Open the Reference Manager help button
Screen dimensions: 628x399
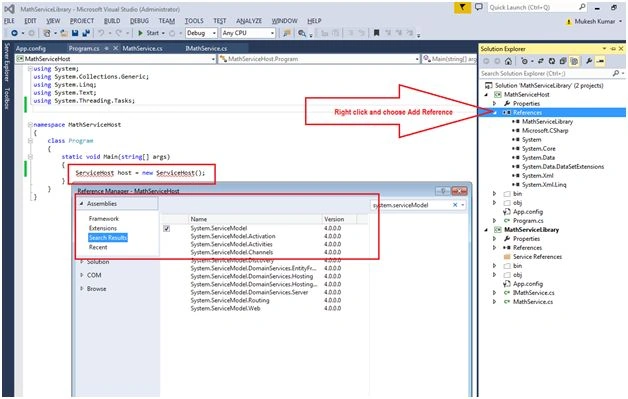(443, 191)
